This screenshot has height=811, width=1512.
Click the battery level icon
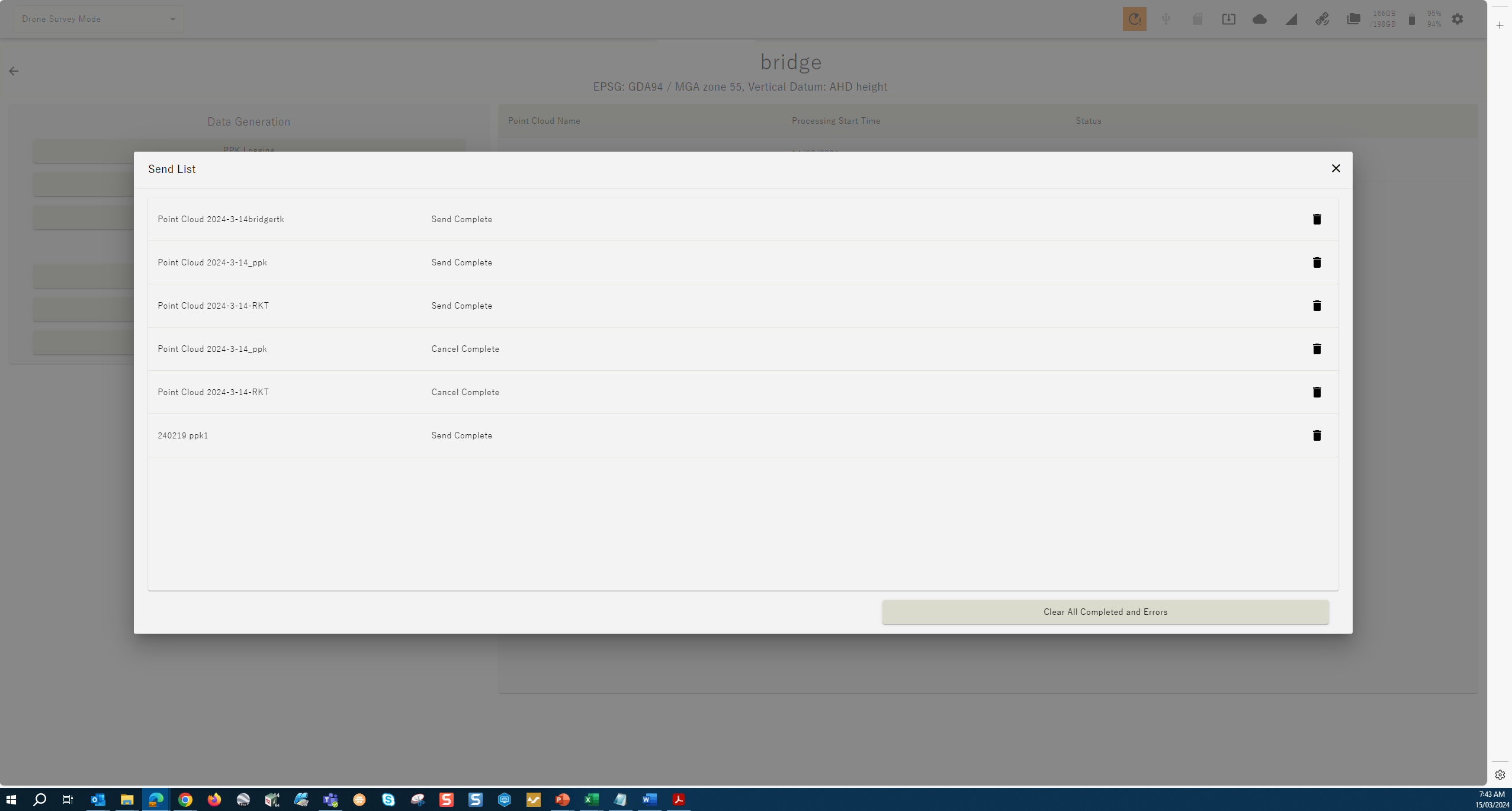click(1412, 19)
